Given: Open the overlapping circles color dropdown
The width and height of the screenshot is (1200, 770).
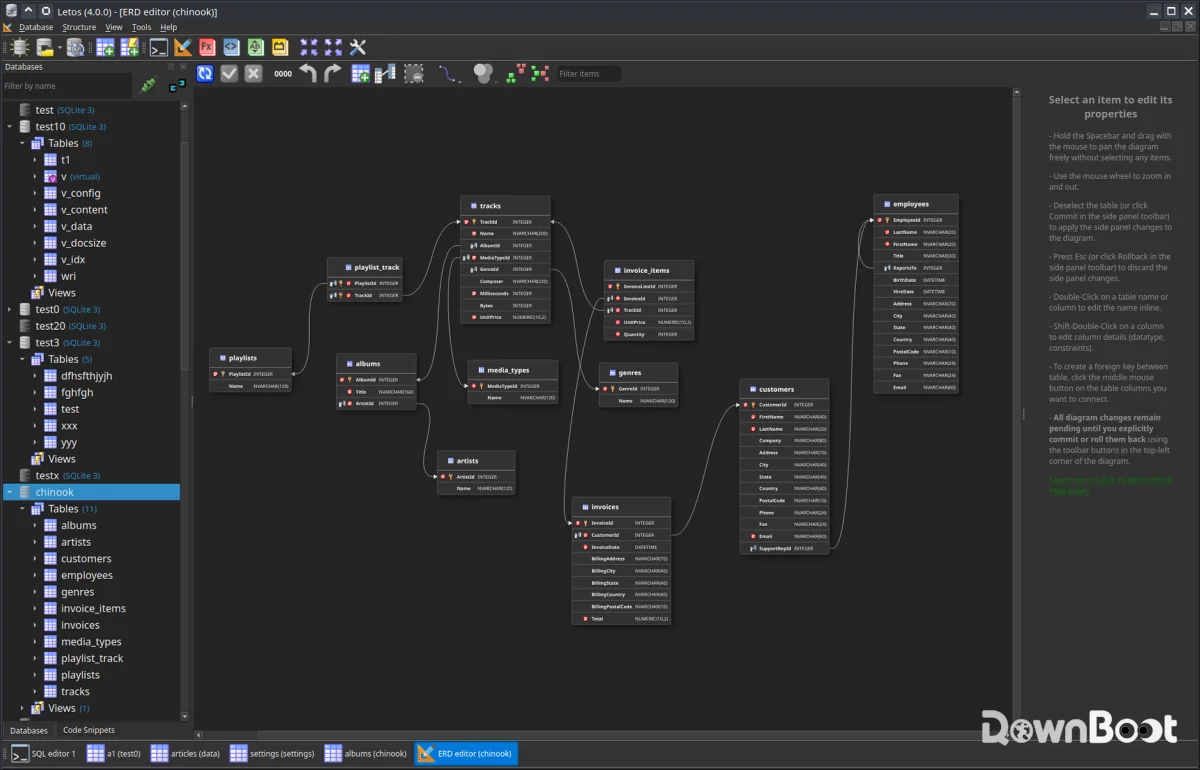Looking at the screenshot, I should tap(484, 73).
